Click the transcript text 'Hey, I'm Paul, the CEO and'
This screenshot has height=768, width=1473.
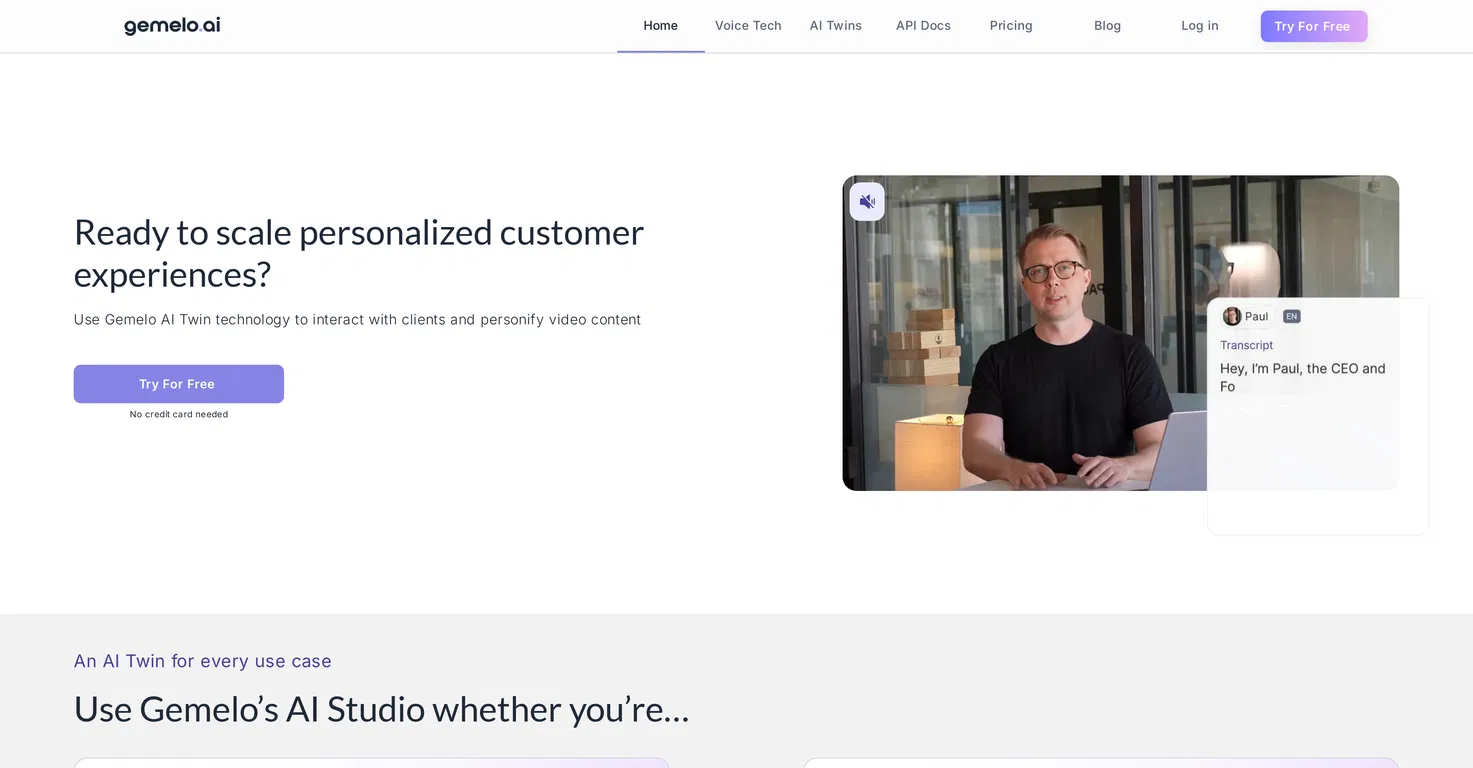[x=1302, y=368]
